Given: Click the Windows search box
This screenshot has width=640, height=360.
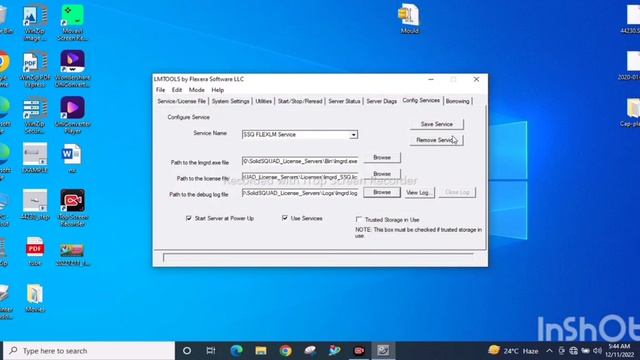Looking at the screenshot, I should click(89, 351).
